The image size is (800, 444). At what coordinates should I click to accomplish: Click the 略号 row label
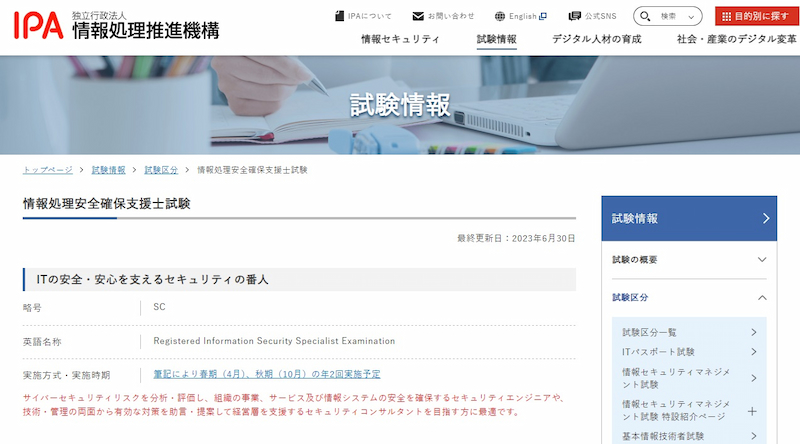click(32, 308)
